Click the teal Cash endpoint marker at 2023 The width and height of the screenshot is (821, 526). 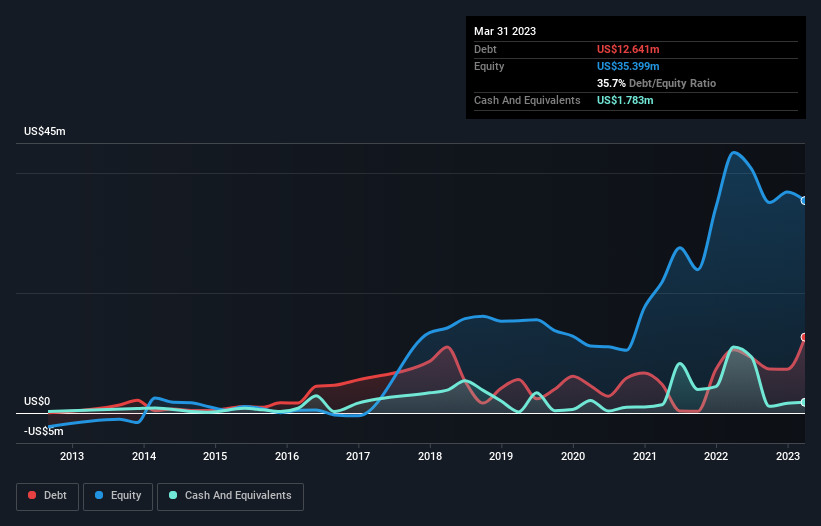point(804,402)
